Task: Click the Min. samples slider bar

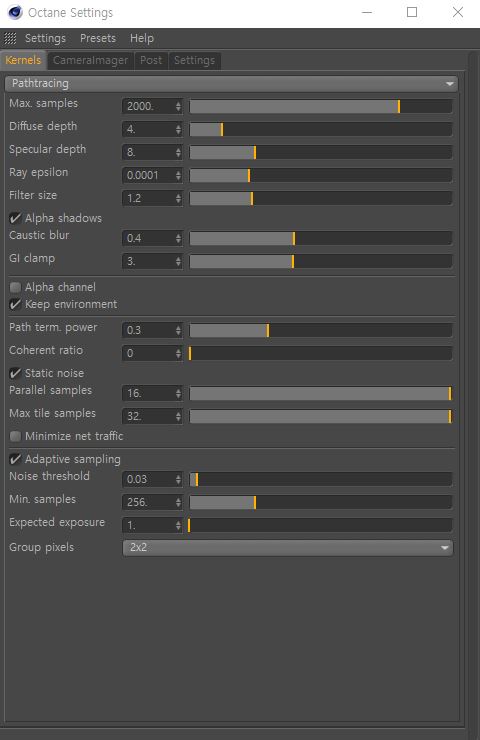Action: (x=321, y=502)
